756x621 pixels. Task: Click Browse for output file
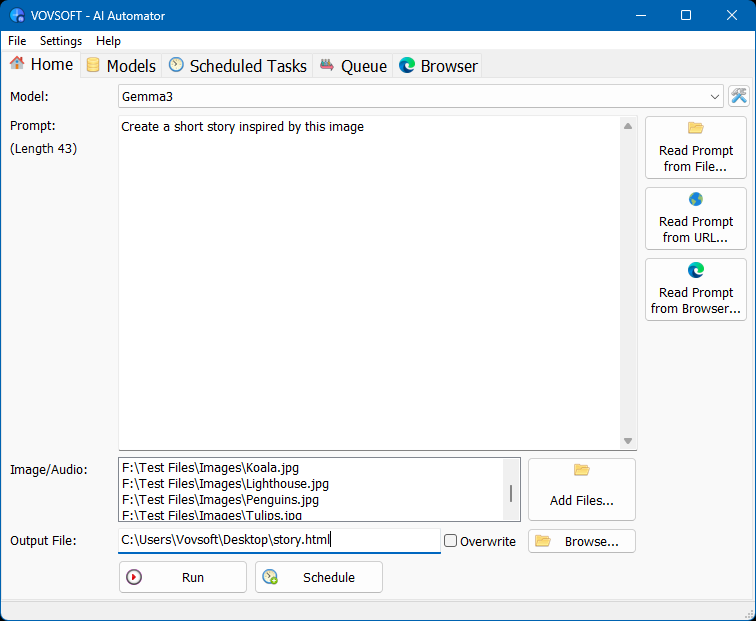coord(581,541)
